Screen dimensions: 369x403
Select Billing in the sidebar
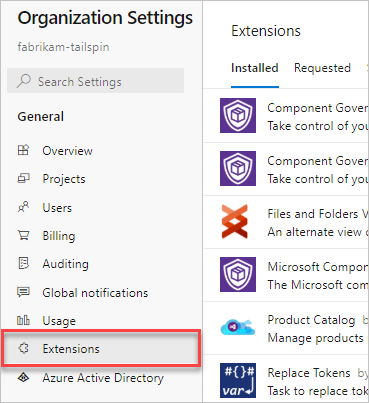[59, 236]
